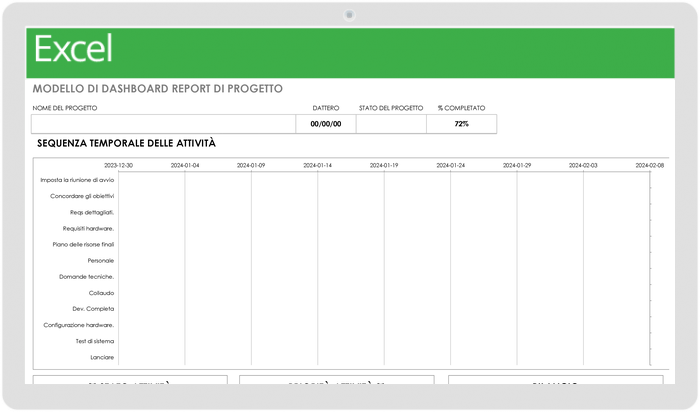Screen dimensions: 700x412
Task: Select task 'Test di sistema'
Action: 95,341
